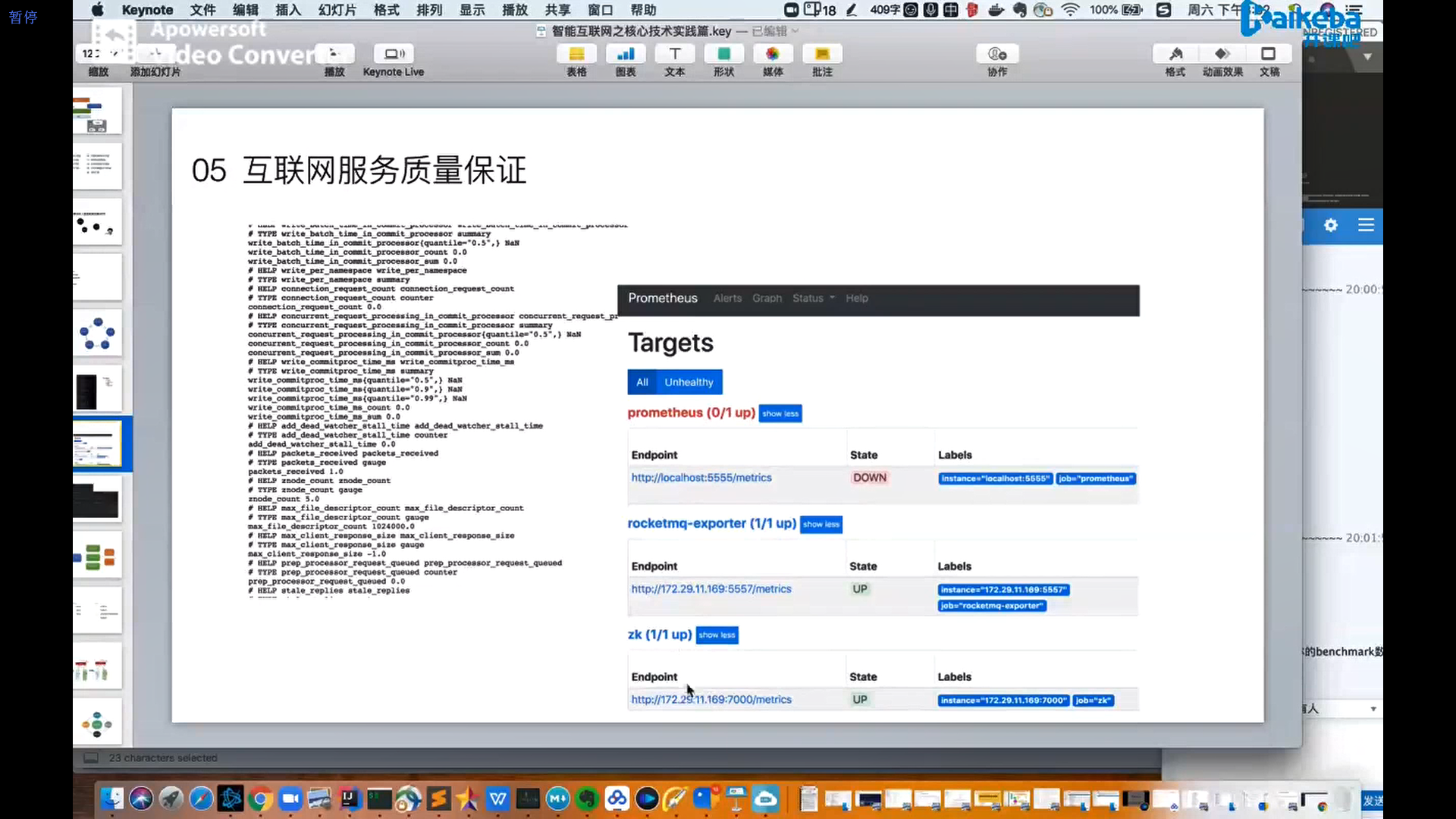Click the Media (媒体) toolbar icon

(x=772, y=55)
